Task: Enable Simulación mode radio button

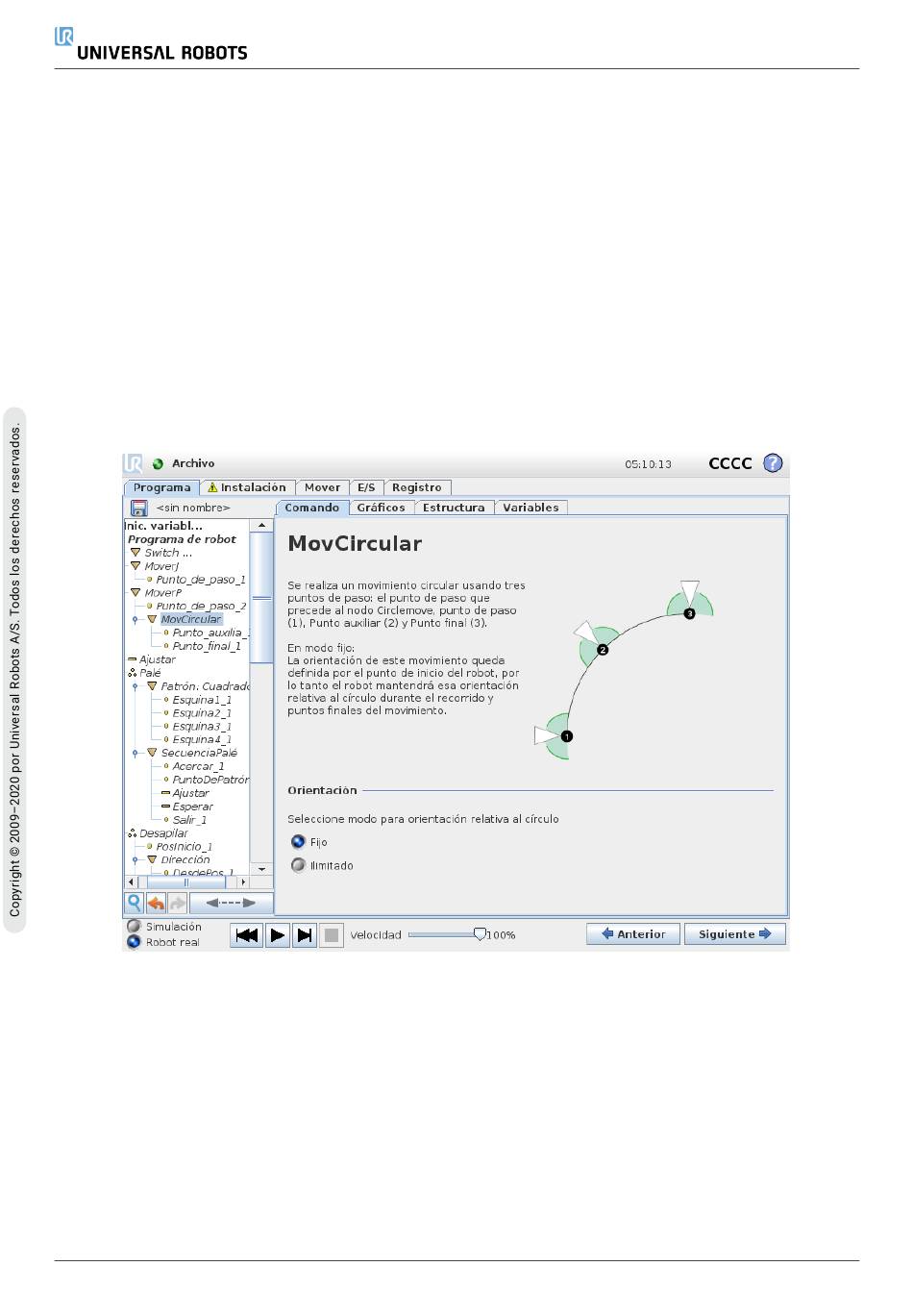Action: (x=135, y=927)
